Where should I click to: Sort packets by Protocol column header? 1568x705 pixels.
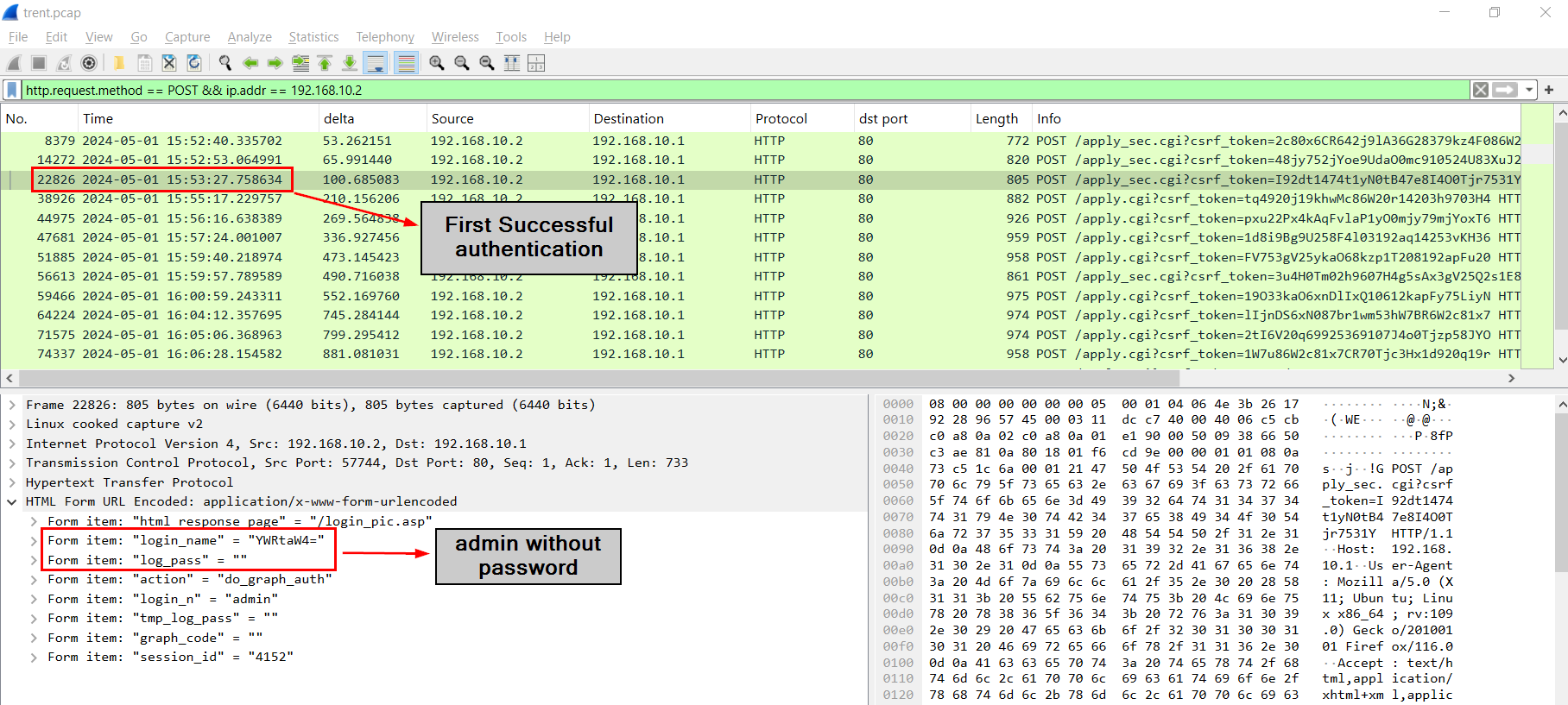[x=802, y=118]
